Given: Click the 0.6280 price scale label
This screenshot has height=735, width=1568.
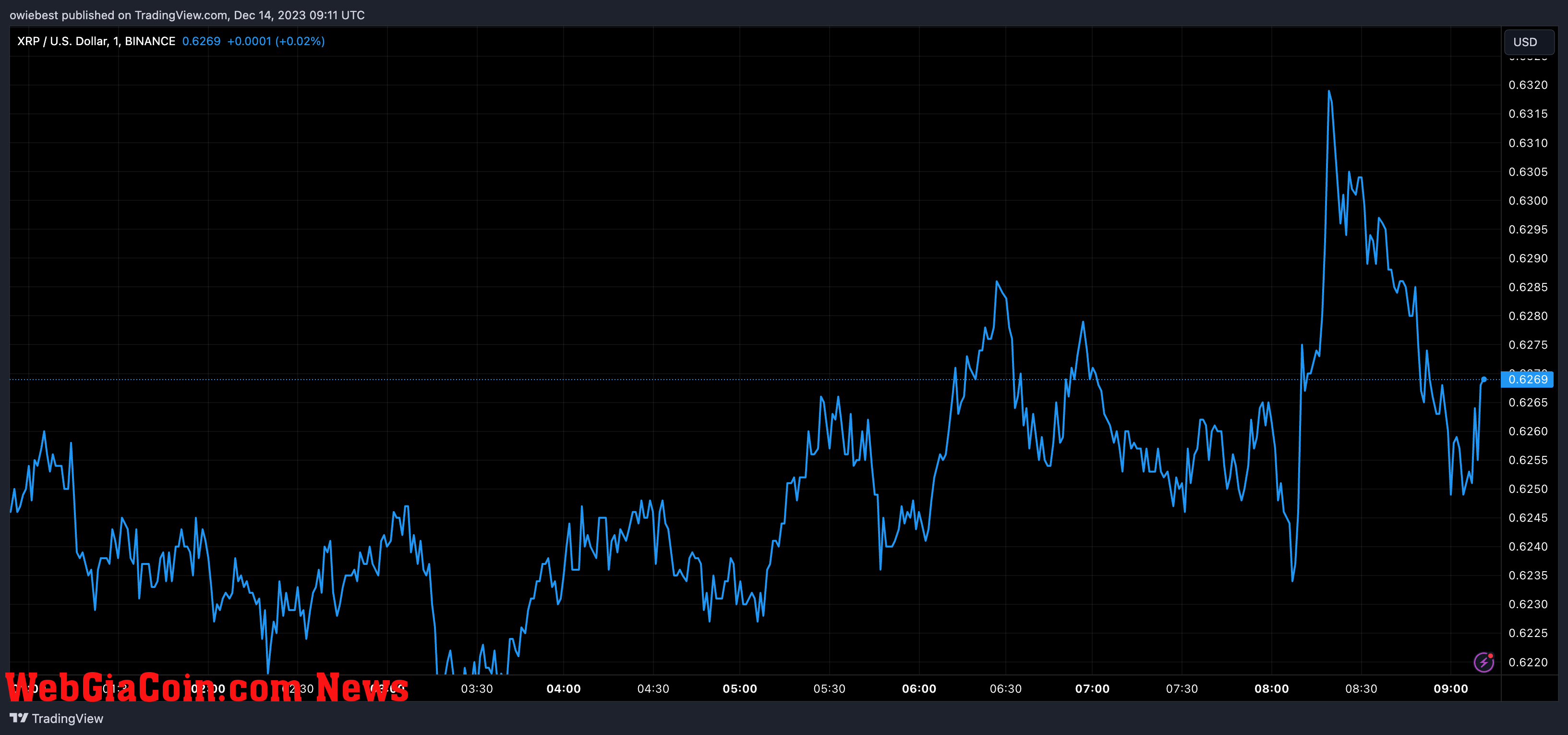Looking at the screenshot, I should point(1528,316).
